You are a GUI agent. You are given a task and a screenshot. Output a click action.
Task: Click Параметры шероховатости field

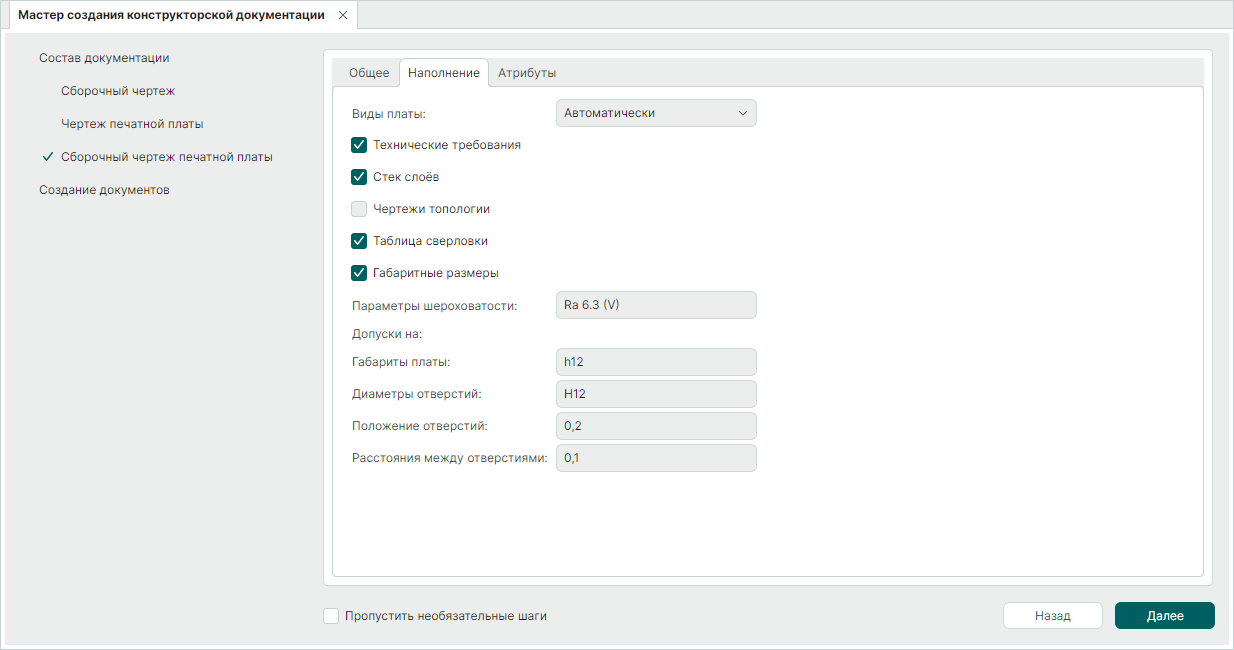[655, 305]
